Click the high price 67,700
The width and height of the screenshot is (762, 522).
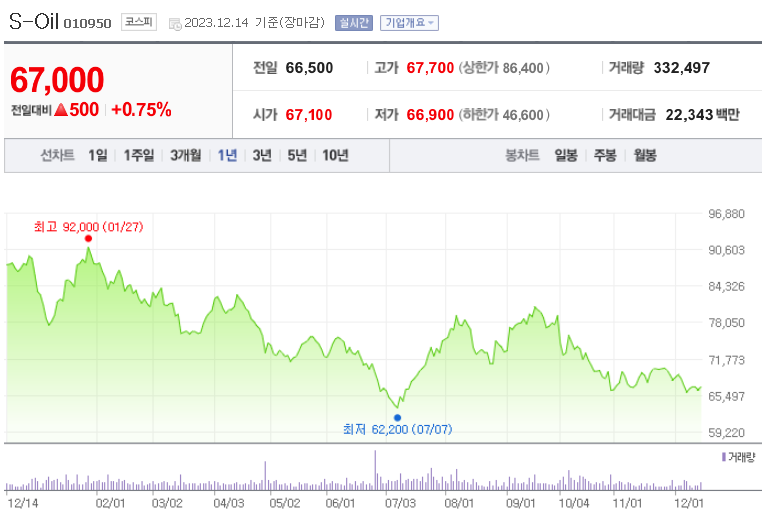430,68
